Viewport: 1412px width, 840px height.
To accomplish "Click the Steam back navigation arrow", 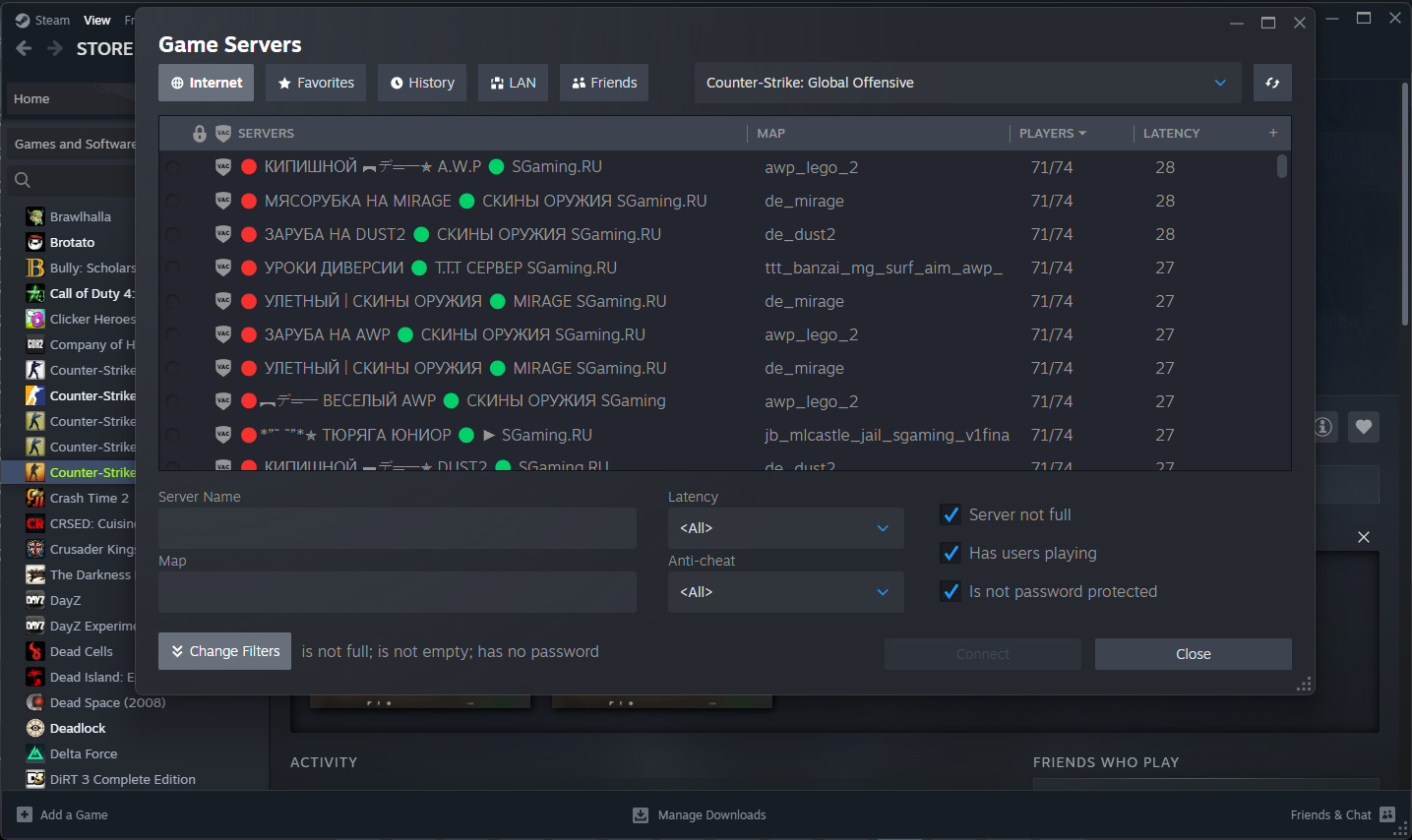I will [x=25, y=48].
